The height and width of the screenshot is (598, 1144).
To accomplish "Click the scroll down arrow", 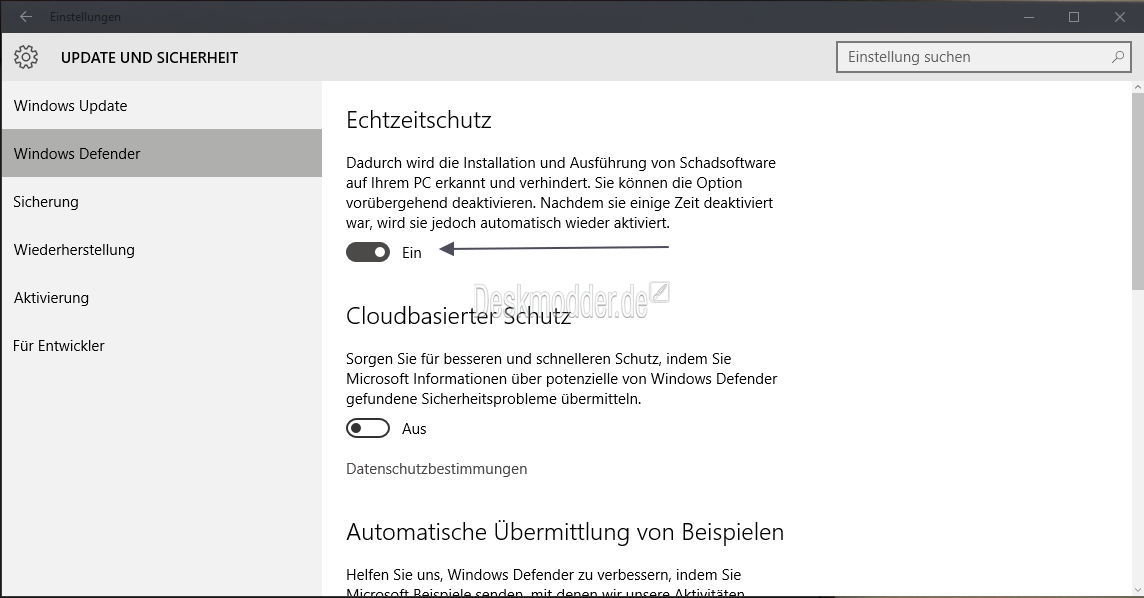I will (1137, 589).
